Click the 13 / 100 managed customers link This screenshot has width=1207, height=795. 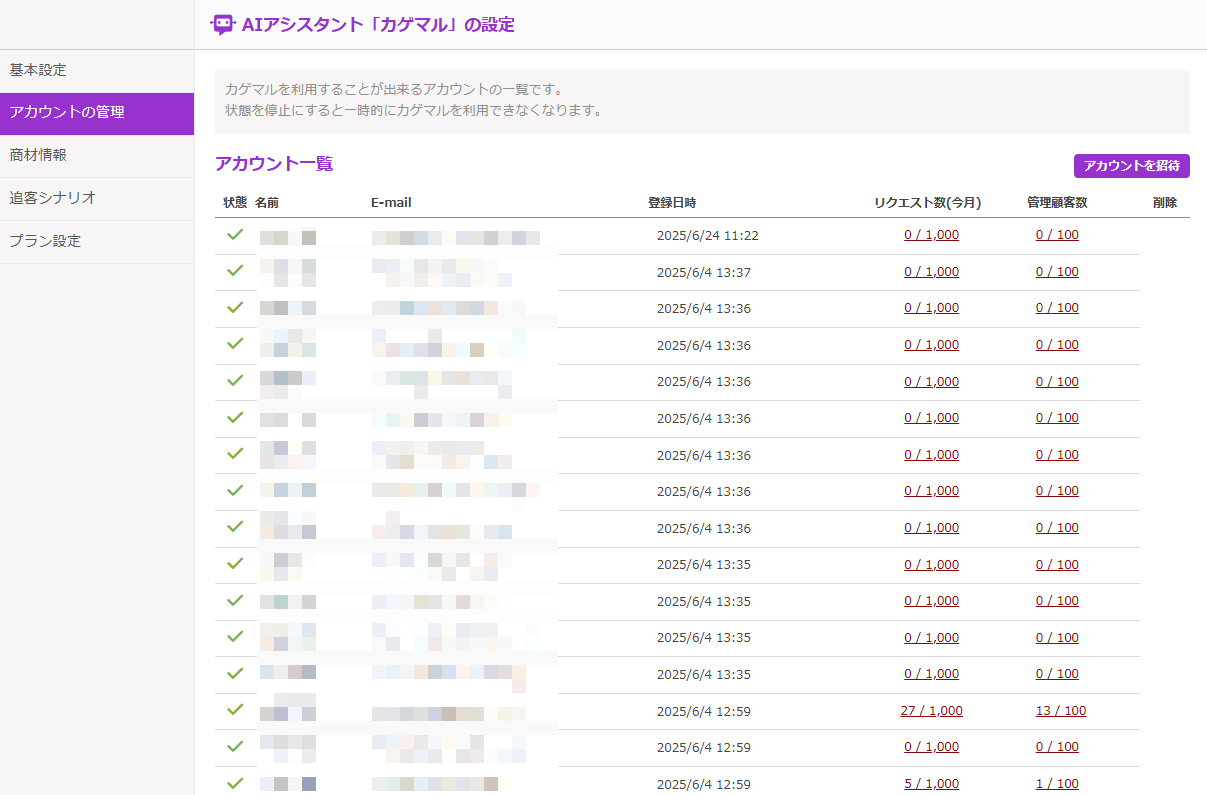[x=1060, y=711]
